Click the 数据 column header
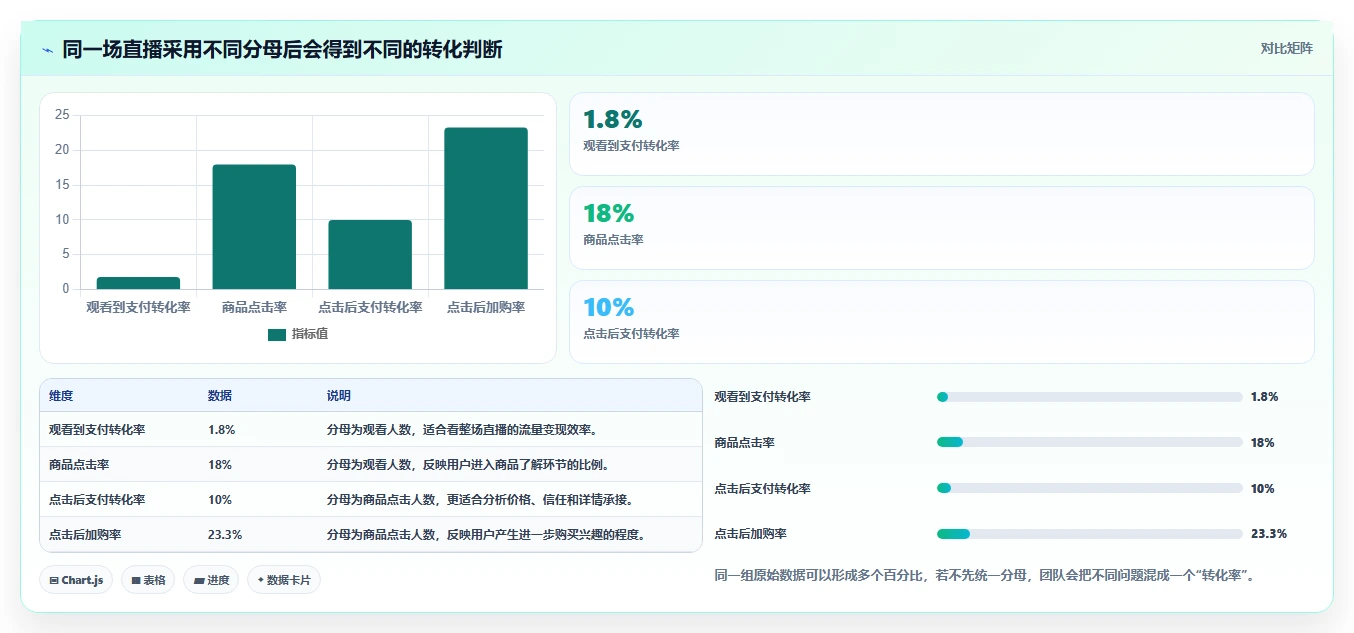1354x633 pixels. [220, 396]
